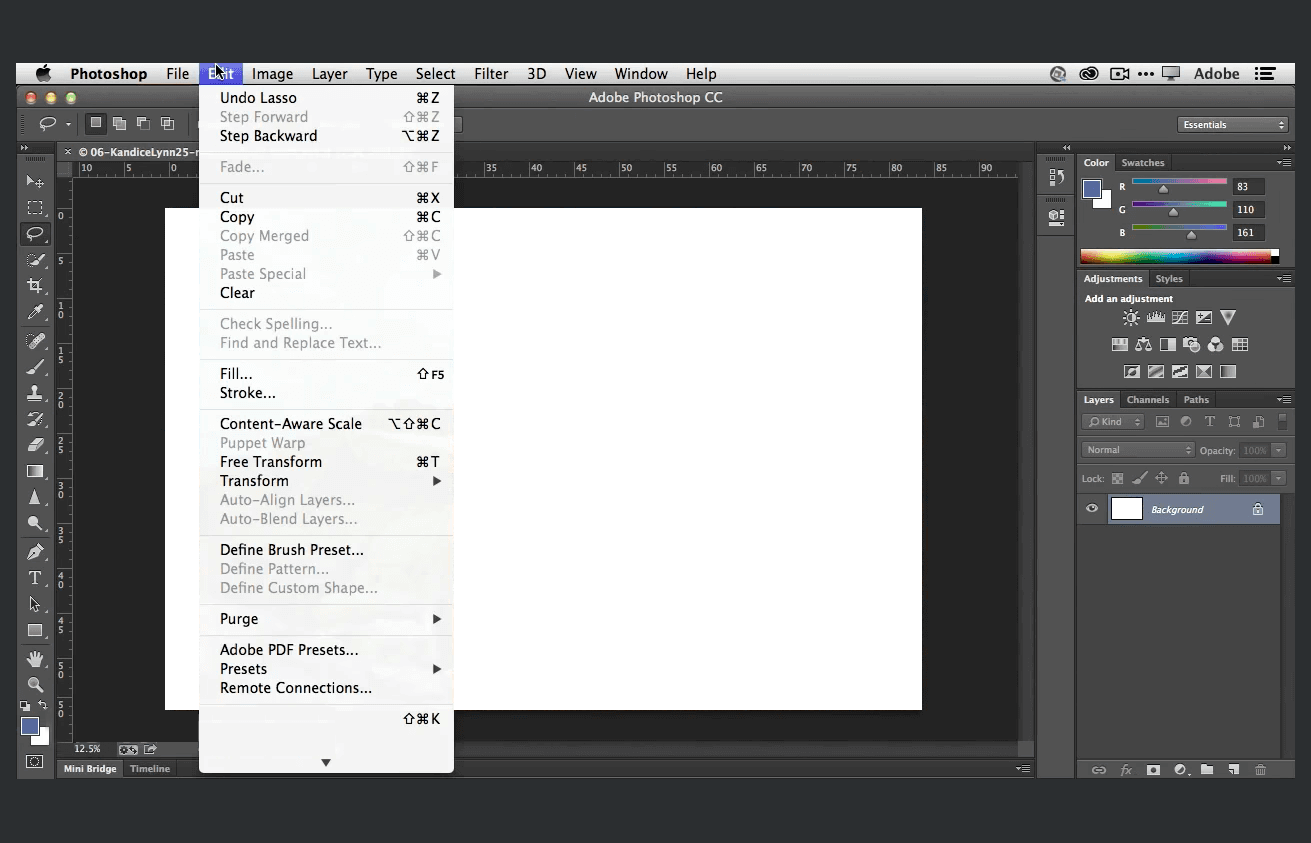Switch to the Channels tab

(1148, 400)
